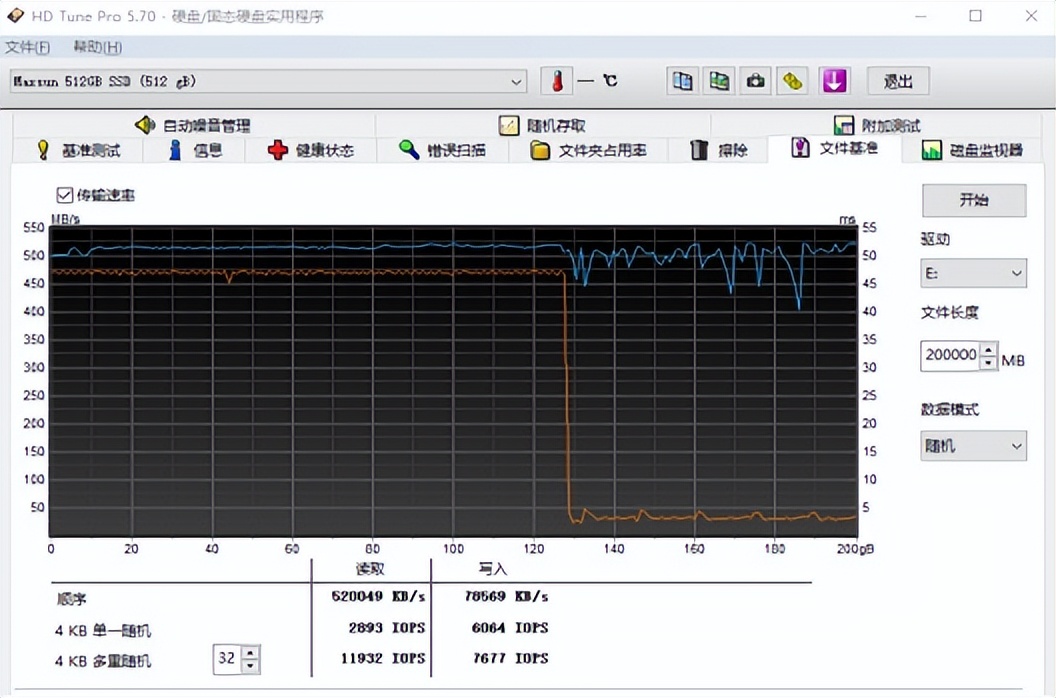Copy results to clipboard via toolbar icon
Screen dimensions: 1056x698
tap(682, 80)
